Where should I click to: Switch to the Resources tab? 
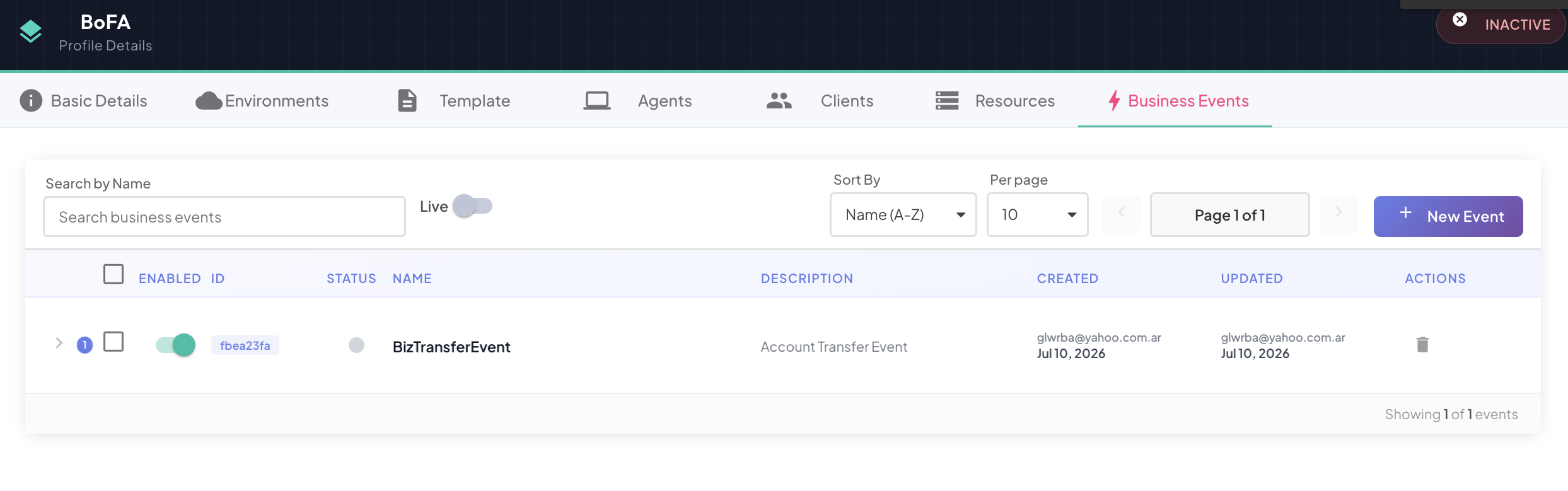point(995,101)
